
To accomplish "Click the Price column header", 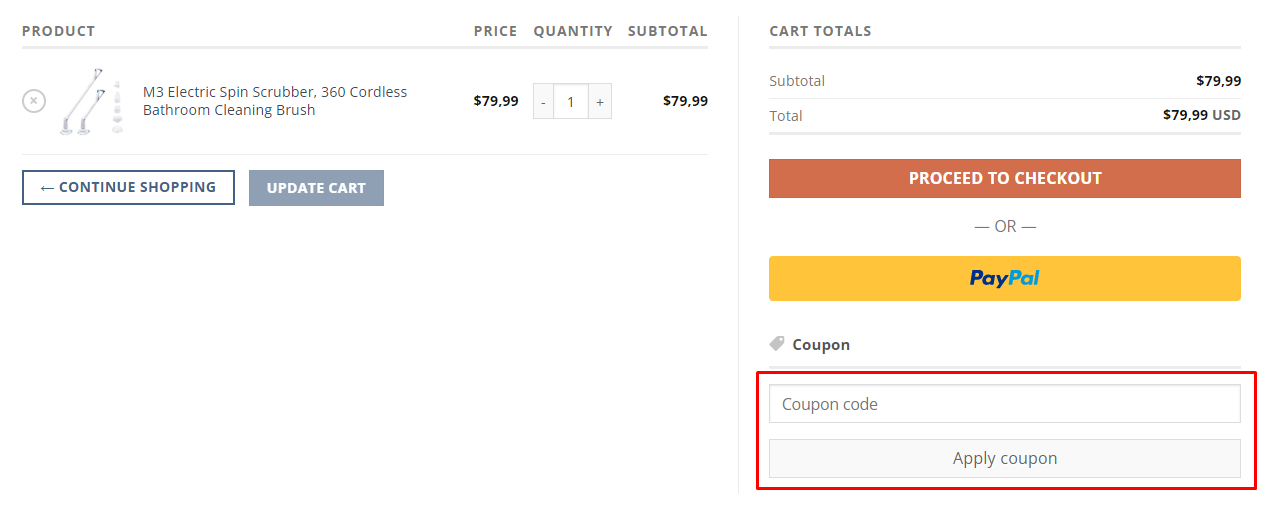I will [496, 31].
